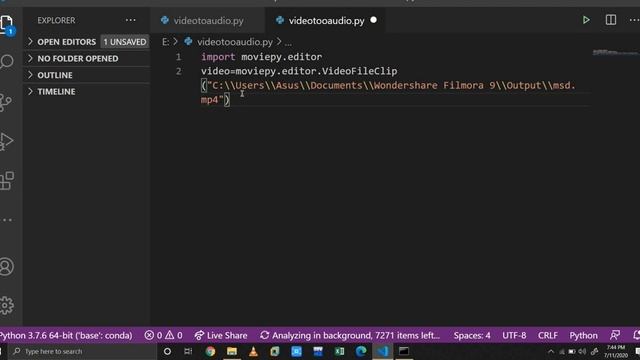Click the Windows search box
Image resolution: width=640 pixels, height=360 pixels.
pos(83,351)
